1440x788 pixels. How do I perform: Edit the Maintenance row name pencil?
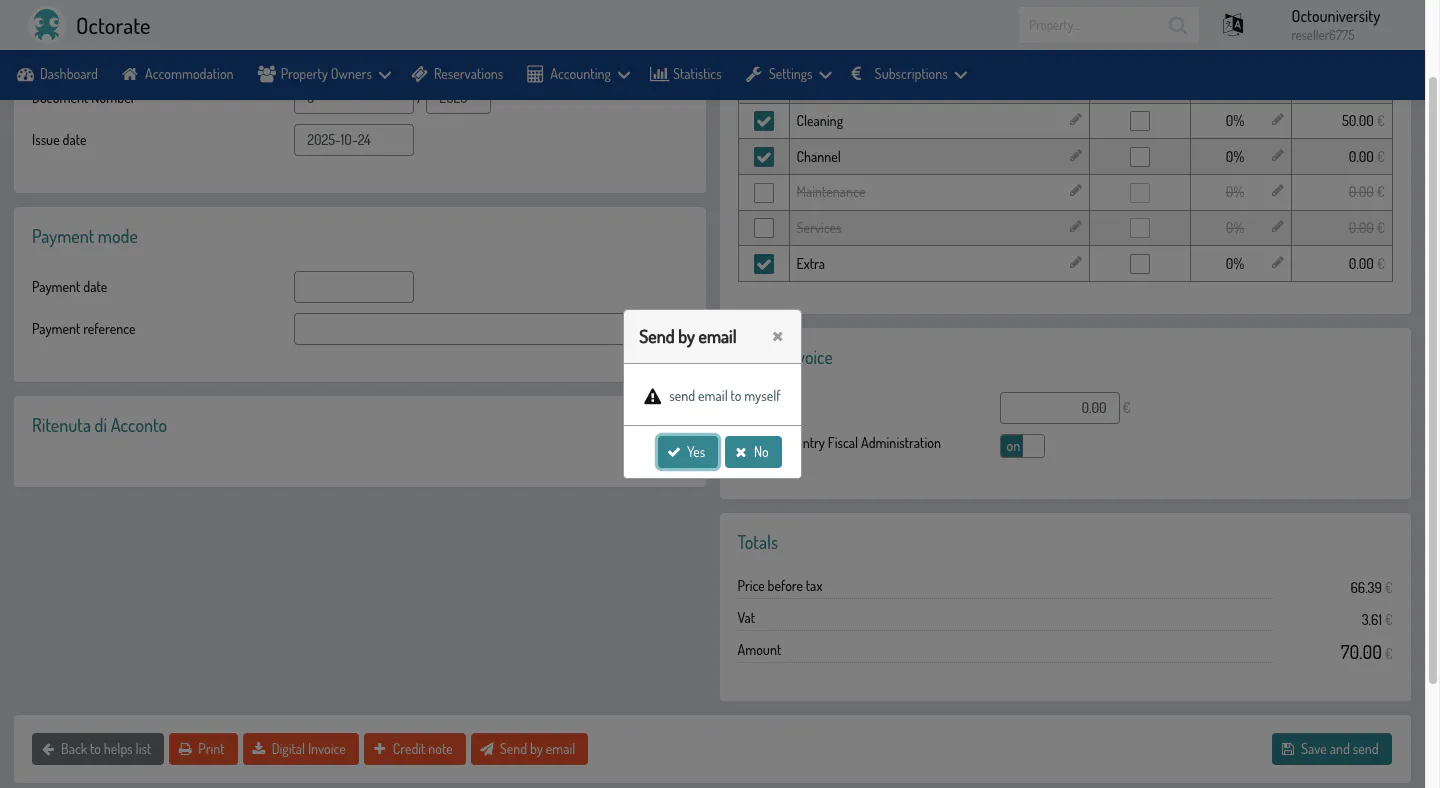coord(1075,191)
